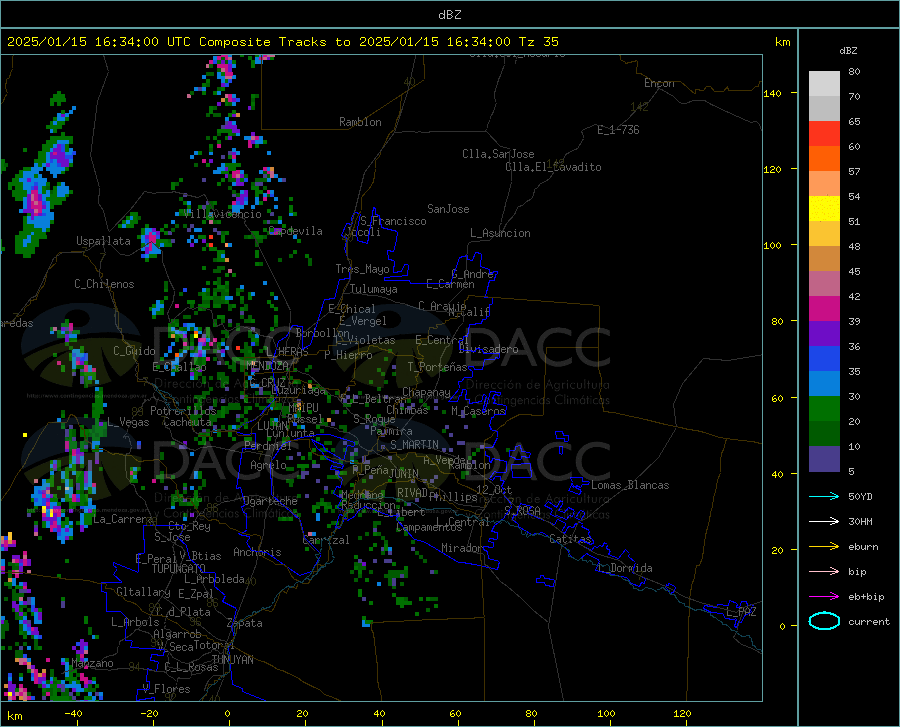The height and width of the screenshot is (727, 900).
Task: Click the cyan 50YD arrow in the legend
Action: point(824,496)
